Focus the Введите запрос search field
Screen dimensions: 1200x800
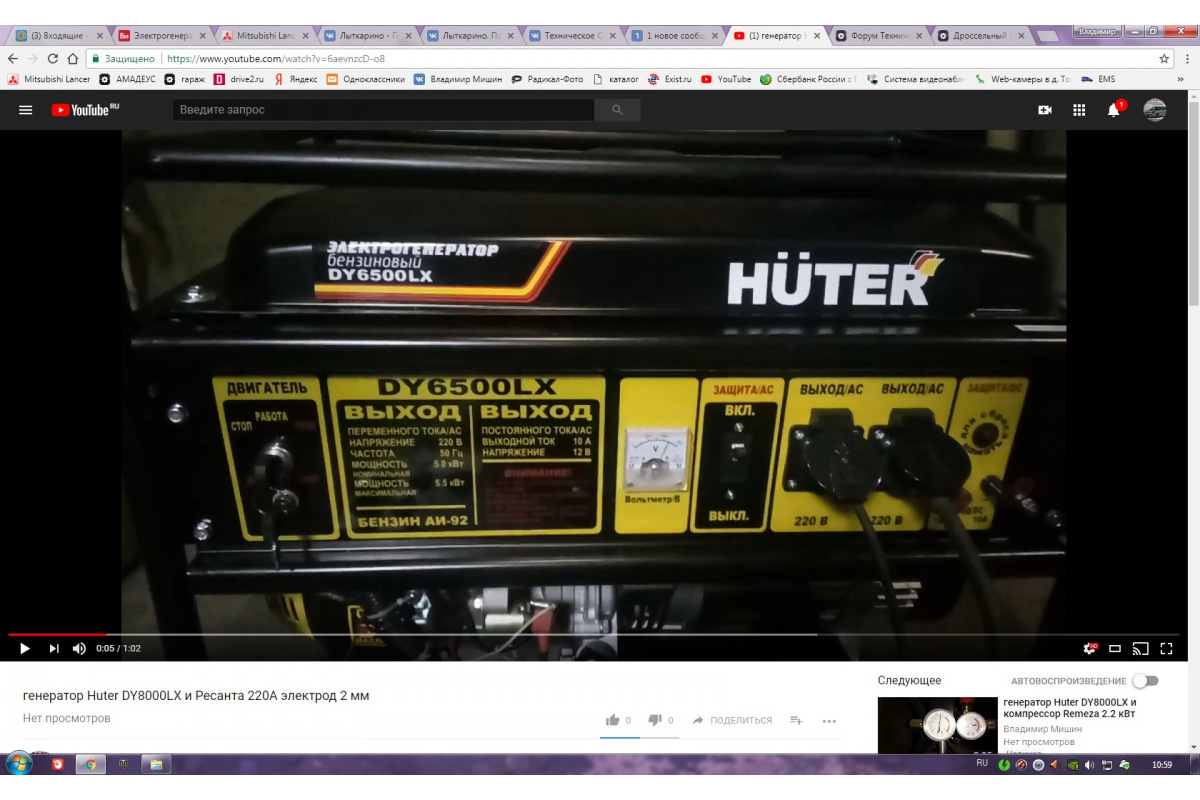click(384, 110)
